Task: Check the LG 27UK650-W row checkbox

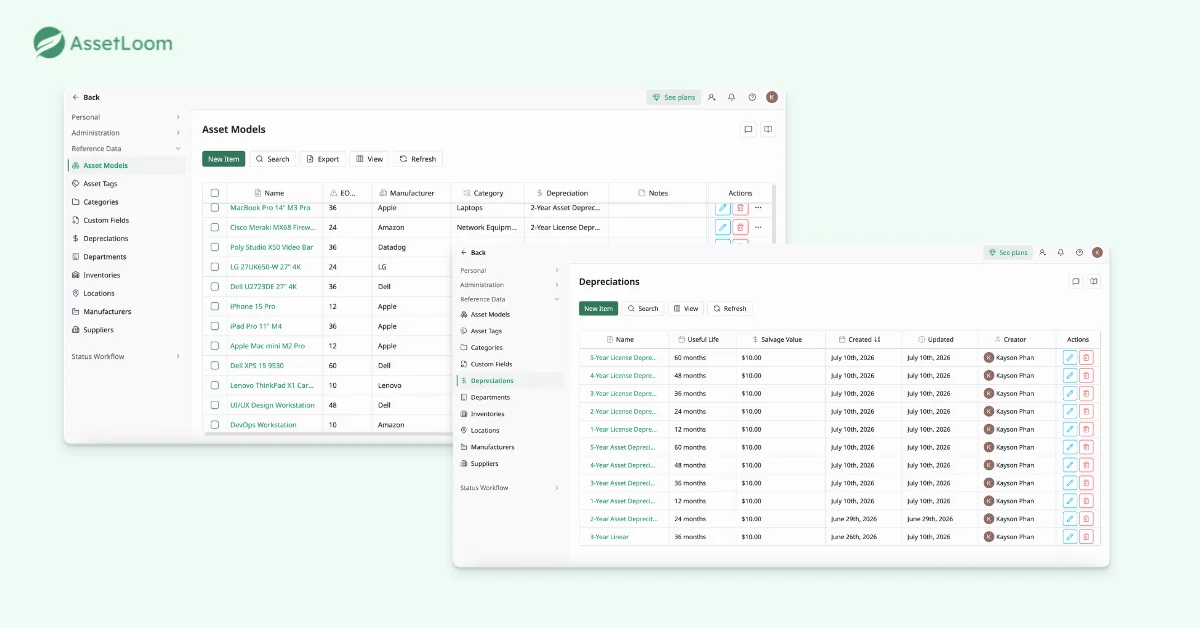Action: tap(215, 267)
